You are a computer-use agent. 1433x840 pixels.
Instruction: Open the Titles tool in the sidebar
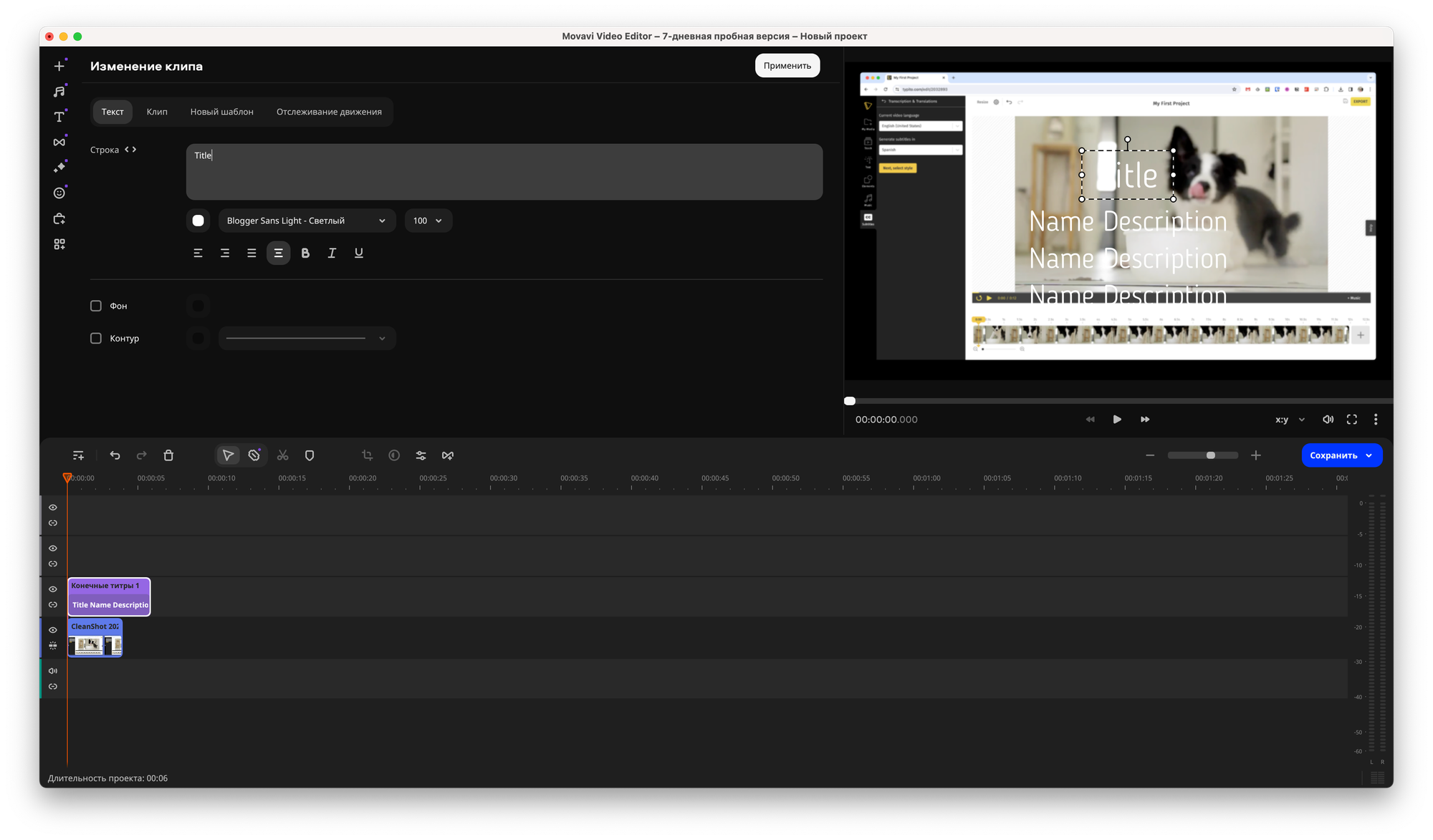pyautogui.click(x=59, y=117)
